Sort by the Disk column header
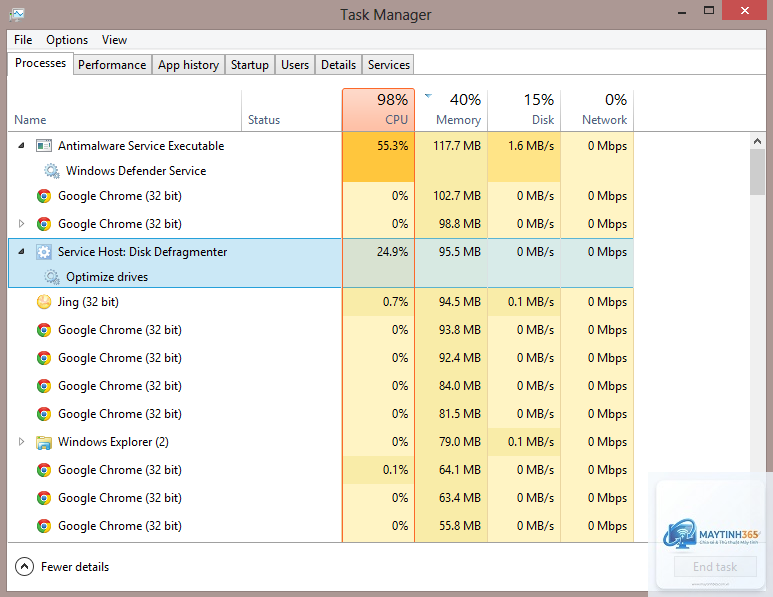The image size is (773, 597). pyautogui.click(x=524, y=110)
